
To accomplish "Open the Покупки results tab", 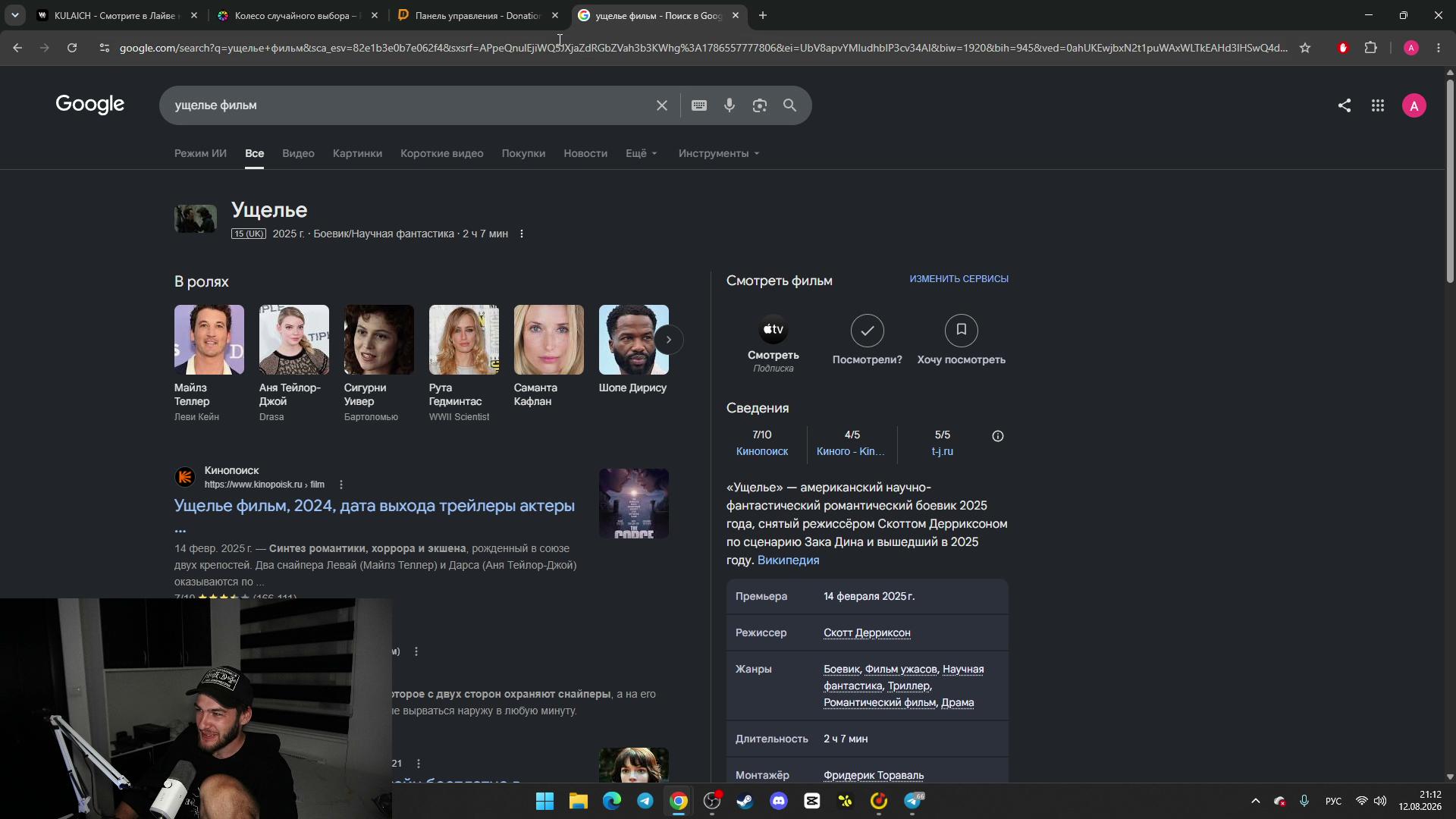I will (x=523, y=153).
